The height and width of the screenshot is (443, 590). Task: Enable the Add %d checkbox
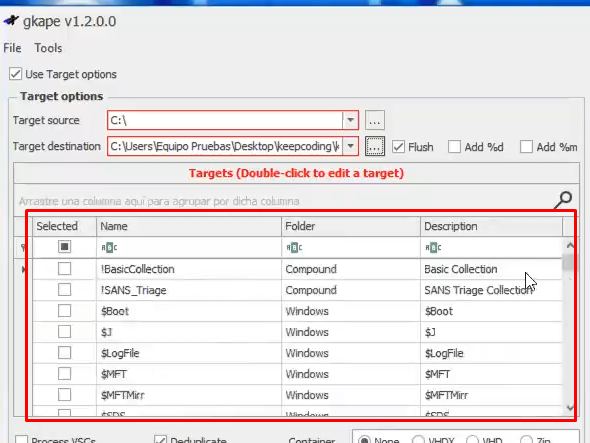tap(454, 147)
